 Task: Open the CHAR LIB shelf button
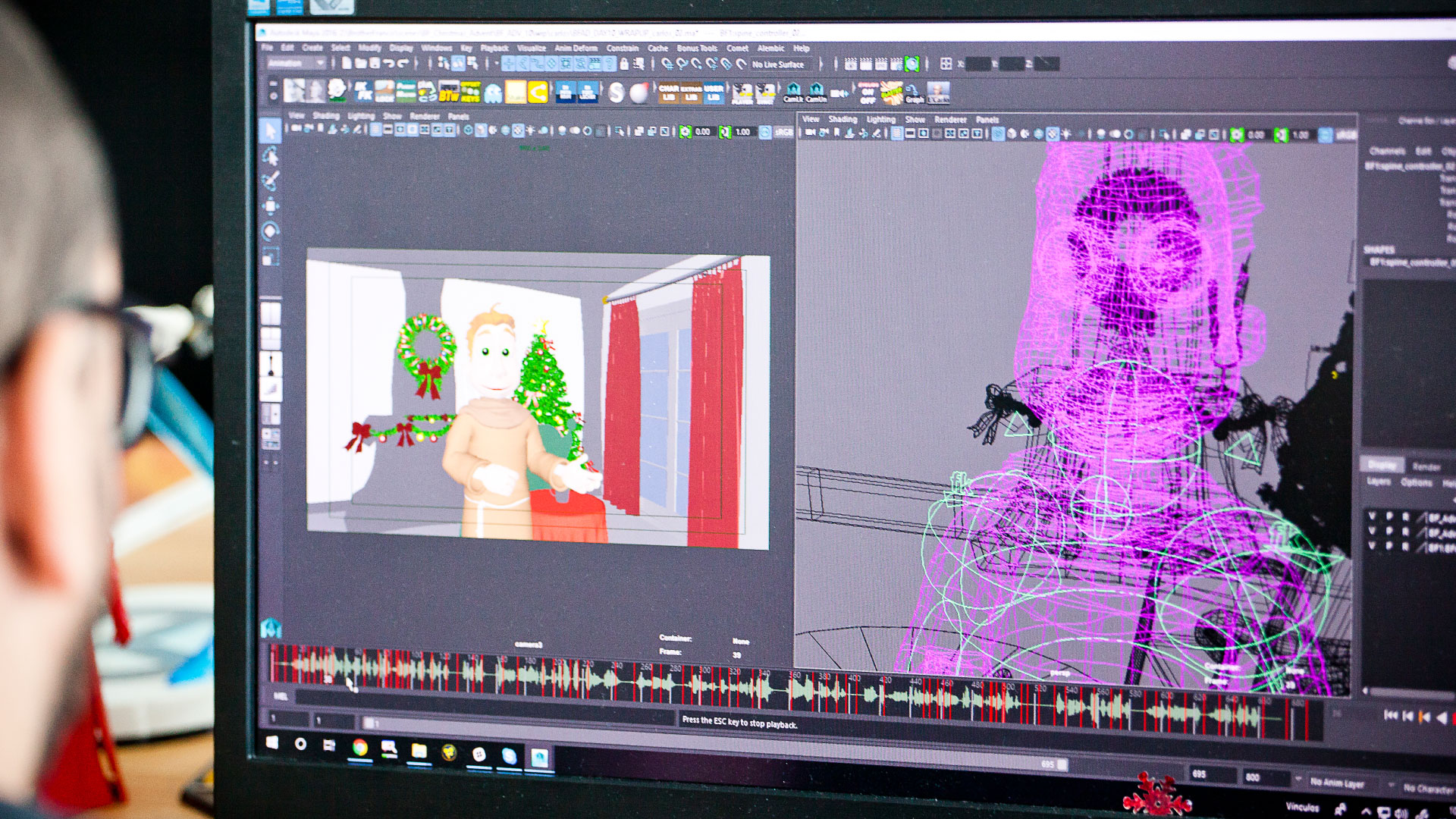coord(668,93)
